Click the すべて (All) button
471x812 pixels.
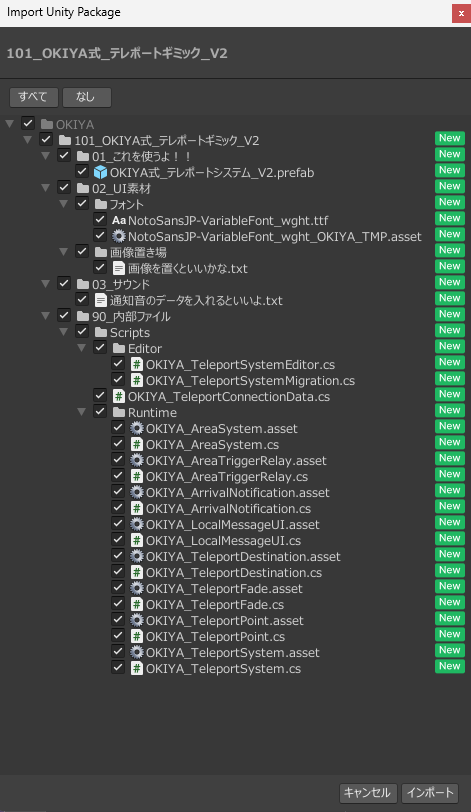click(34, 97)
